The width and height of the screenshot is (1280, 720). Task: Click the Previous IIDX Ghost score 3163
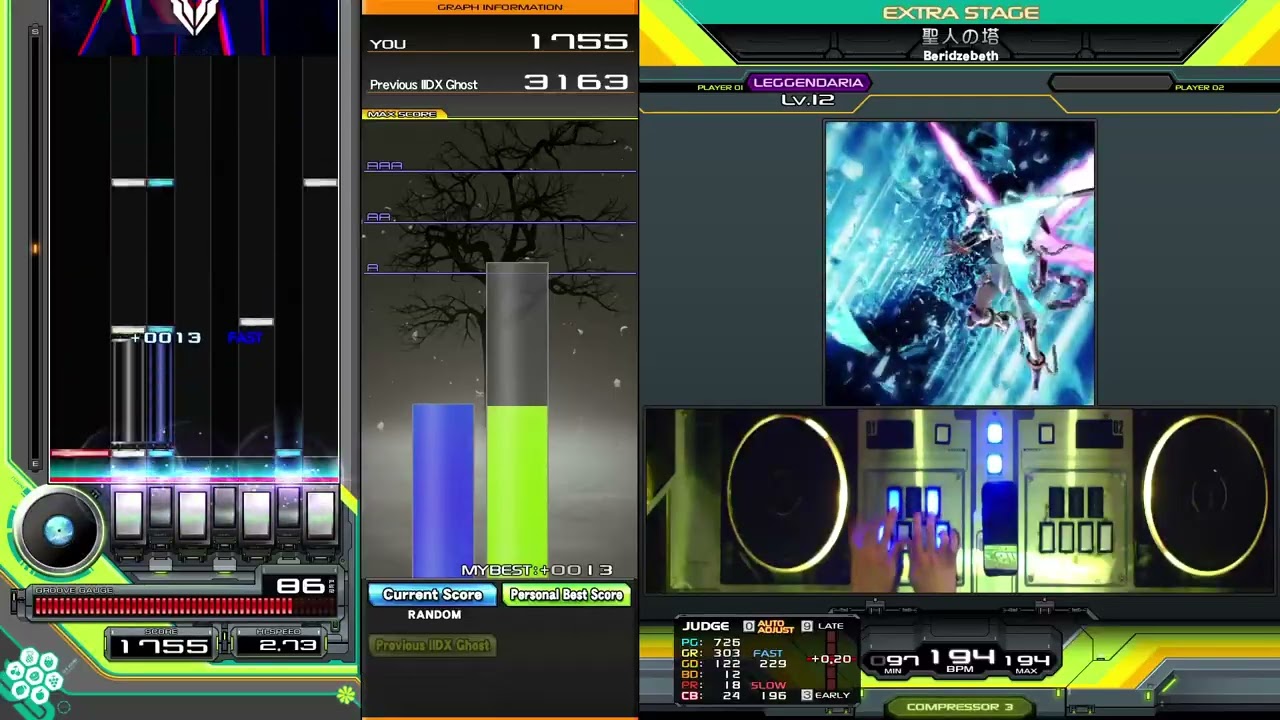(577, 83)
